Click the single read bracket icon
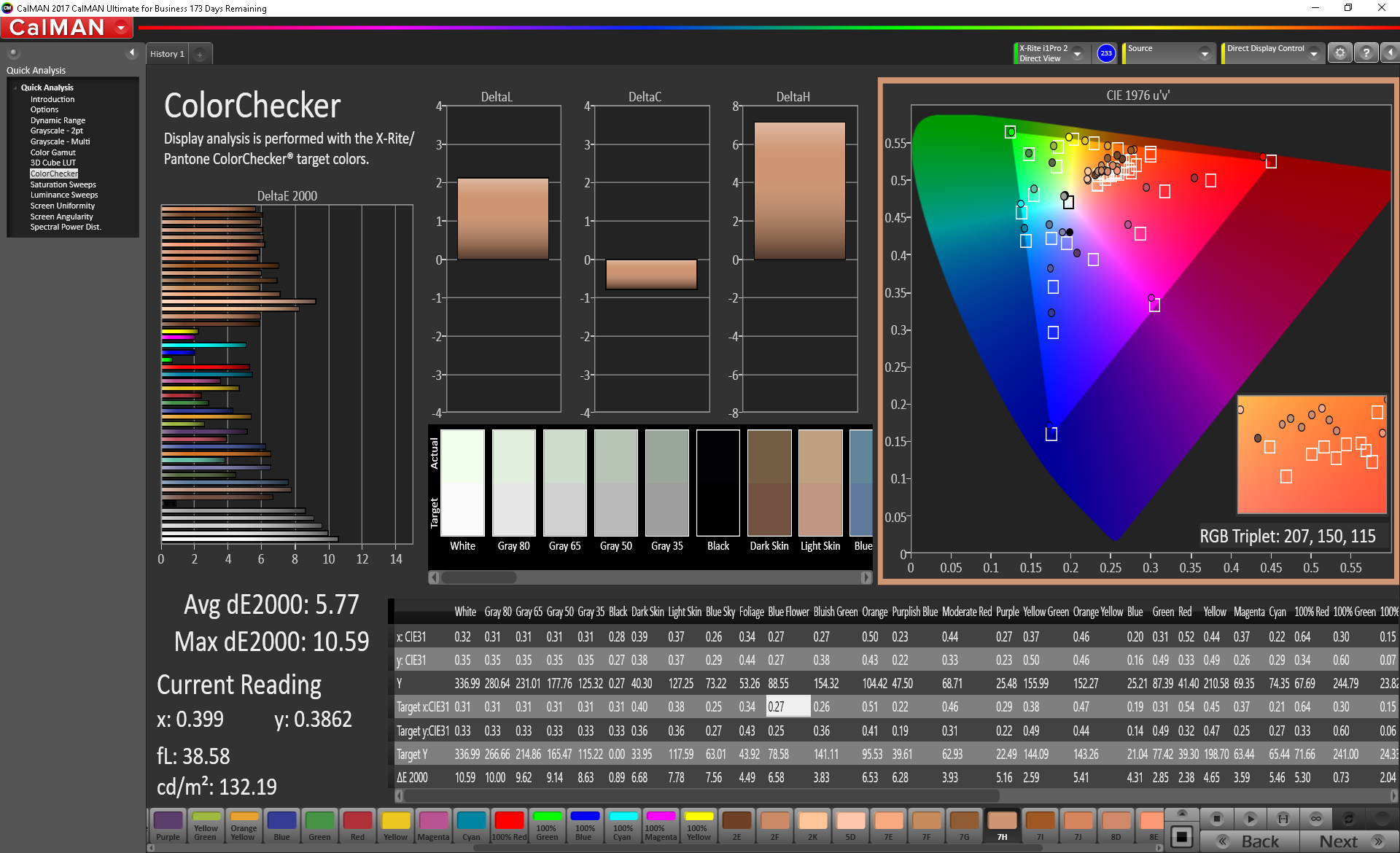 pos(1283,819)
